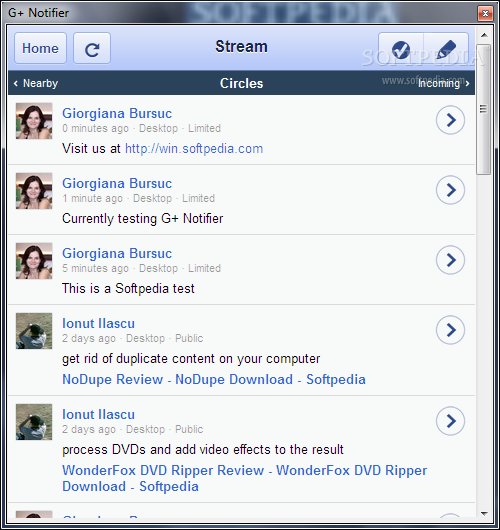Click Giorgiana's avatar in the 1 minute post
The height and width of the screenshot is (530, 500).
click(x=34, y=191)
